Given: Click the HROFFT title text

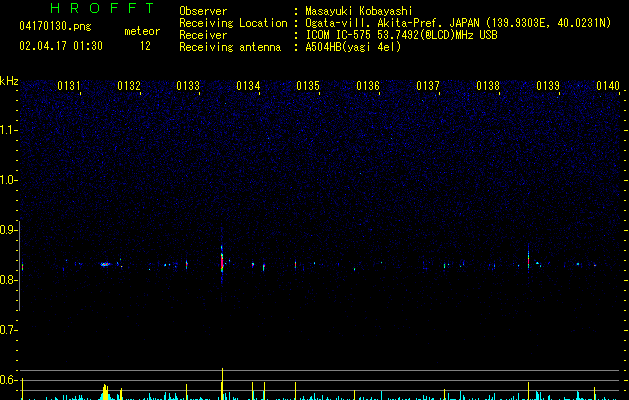Looking at the screenshot, I should pyautogui.click(x=102, y=8).
